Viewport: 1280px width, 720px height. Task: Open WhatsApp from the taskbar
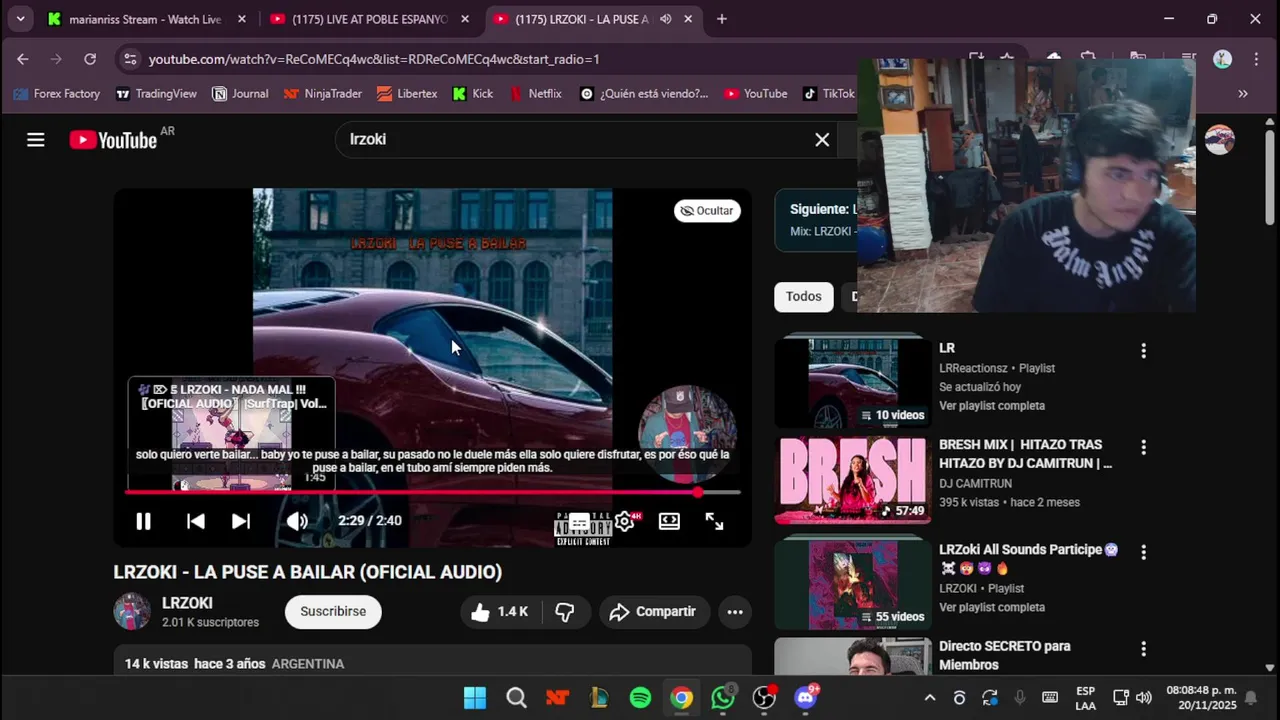click(x=723, y=698)
